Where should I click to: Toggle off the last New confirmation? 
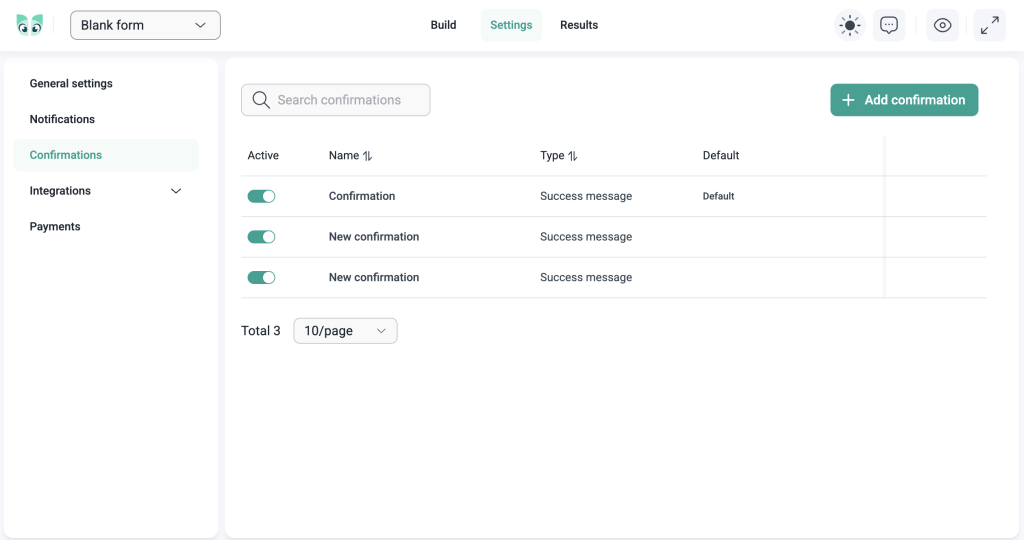pyautogui.click(x=261, y=277)
